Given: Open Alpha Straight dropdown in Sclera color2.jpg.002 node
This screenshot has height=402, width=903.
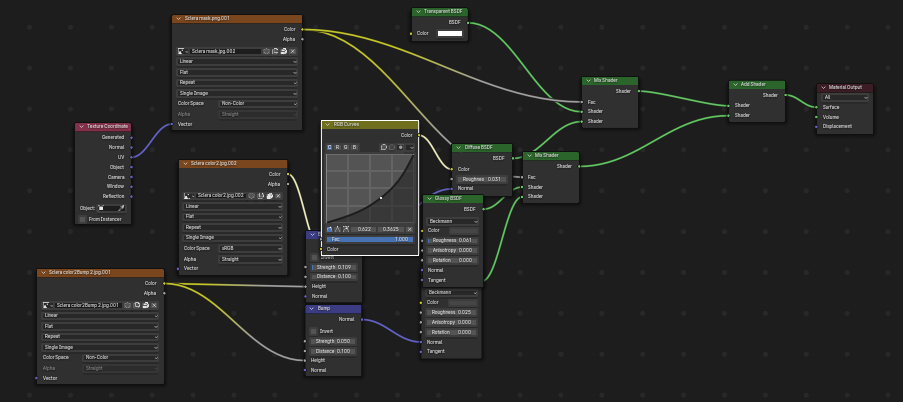Looking at the screenshot, I should click(x=251, y=259).
